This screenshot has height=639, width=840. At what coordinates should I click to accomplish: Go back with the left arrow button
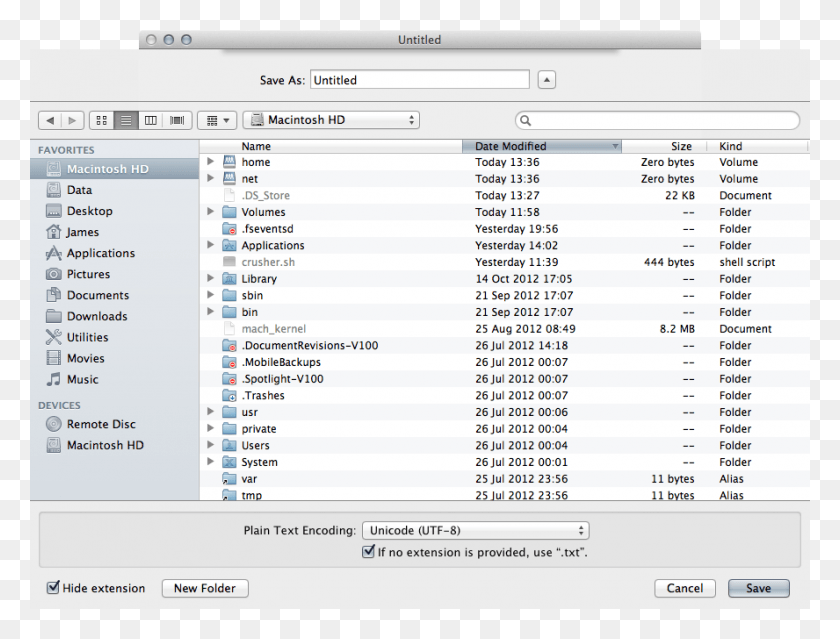coord(50,120)
